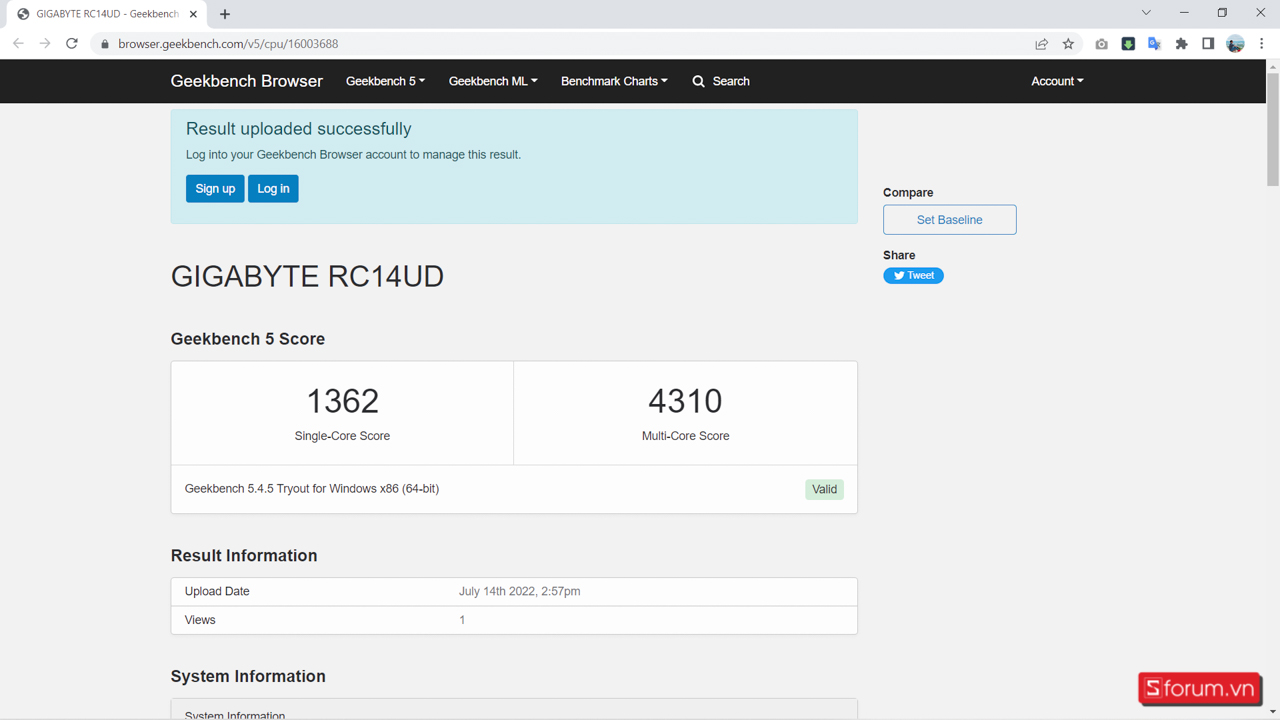The image size is (1280, 720).
Task: Select the GIGABYTE RC14UD browser tab
Action: [x=107, y=14]
